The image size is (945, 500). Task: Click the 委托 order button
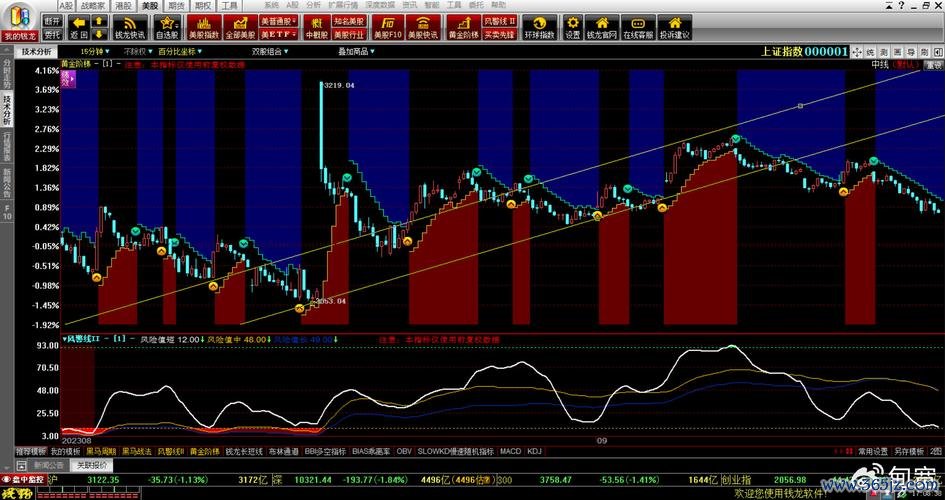tap(52, 35)
